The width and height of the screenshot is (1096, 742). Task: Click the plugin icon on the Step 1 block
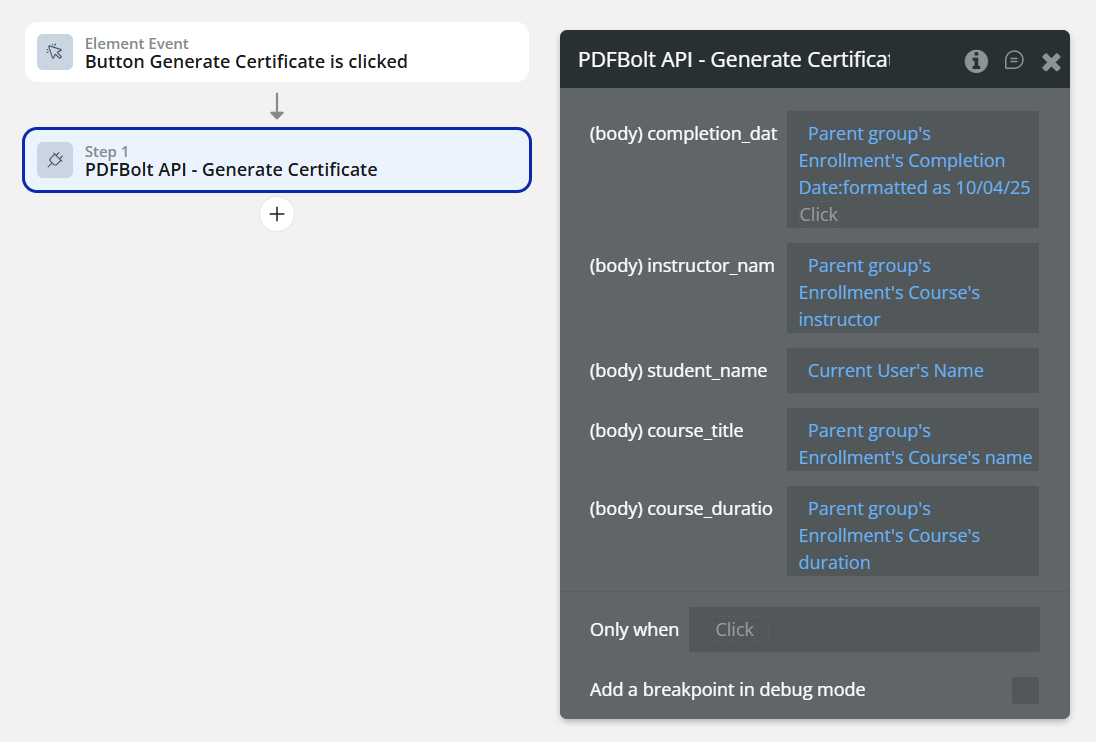click(x=55, y=160)
